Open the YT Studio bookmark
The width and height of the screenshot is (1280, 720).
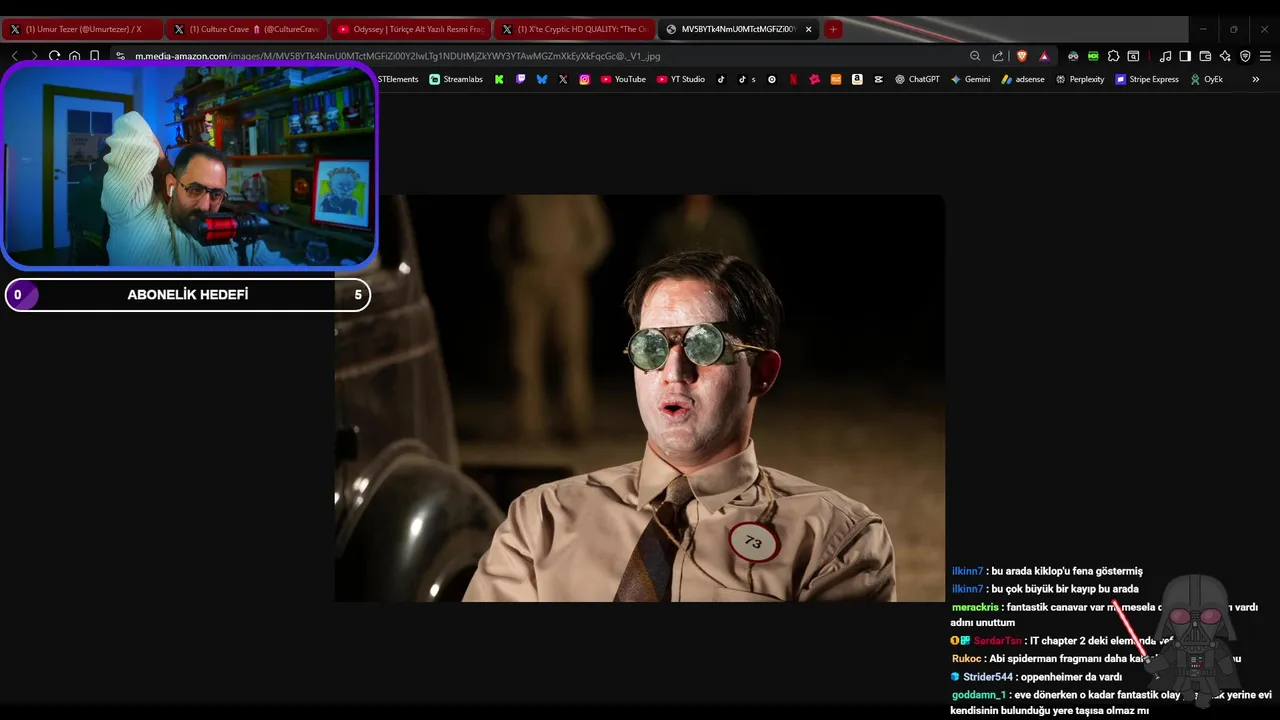681,79
